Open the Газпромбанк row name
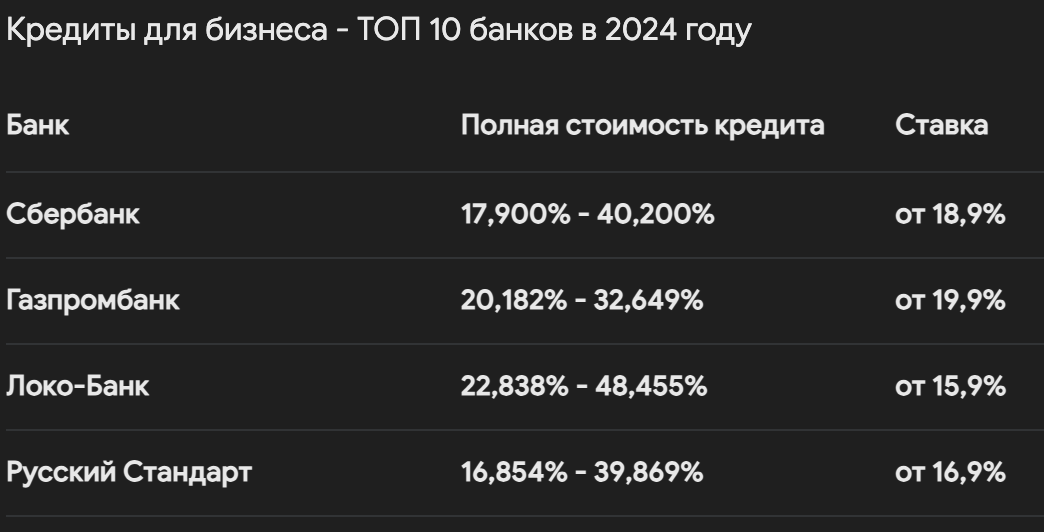The width and height of the screenshot is (1044, 532). [93, 301]
